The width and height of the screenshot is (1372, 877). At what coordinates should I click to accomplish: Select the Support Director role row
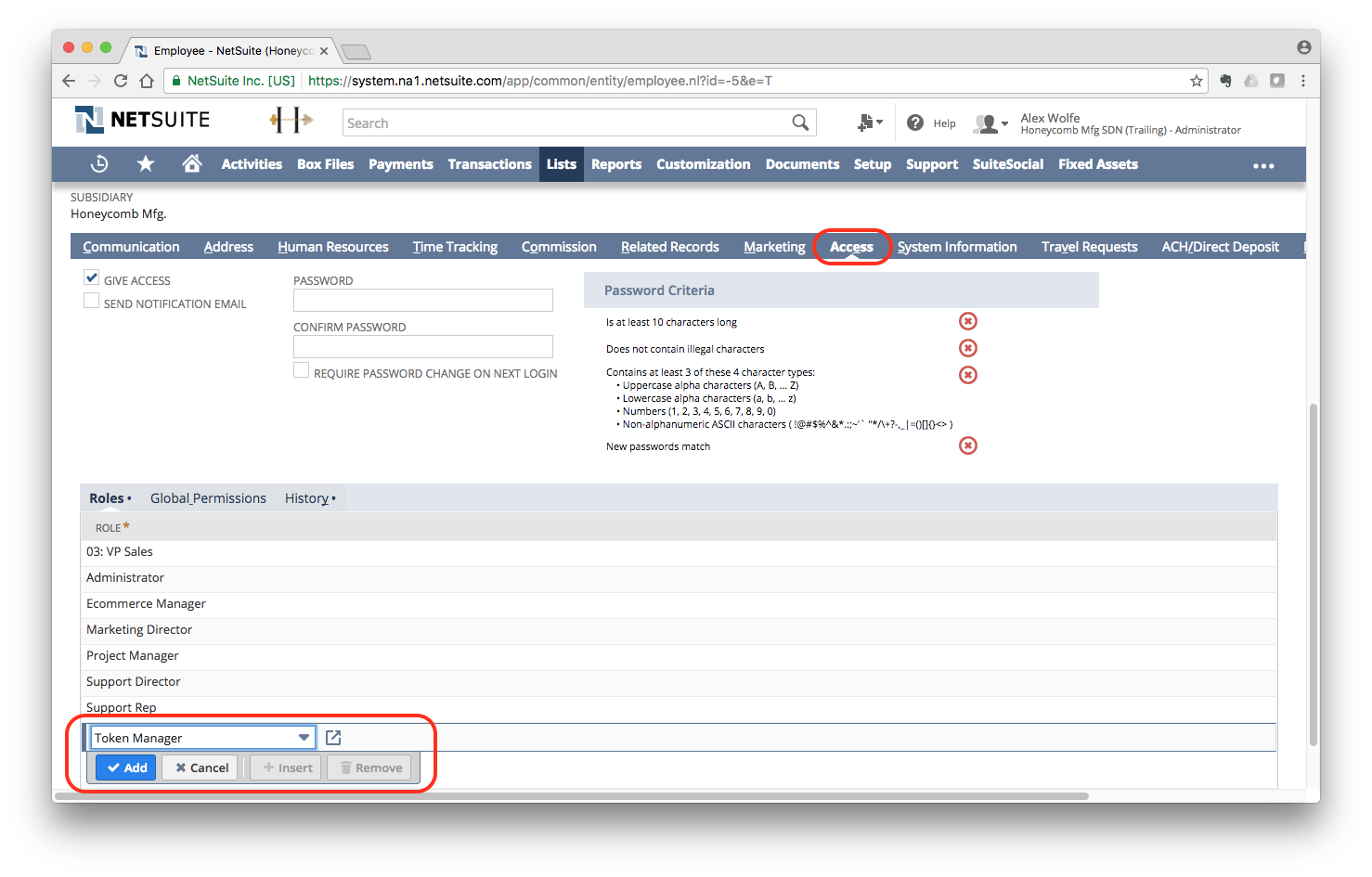[x=679, y=681]
